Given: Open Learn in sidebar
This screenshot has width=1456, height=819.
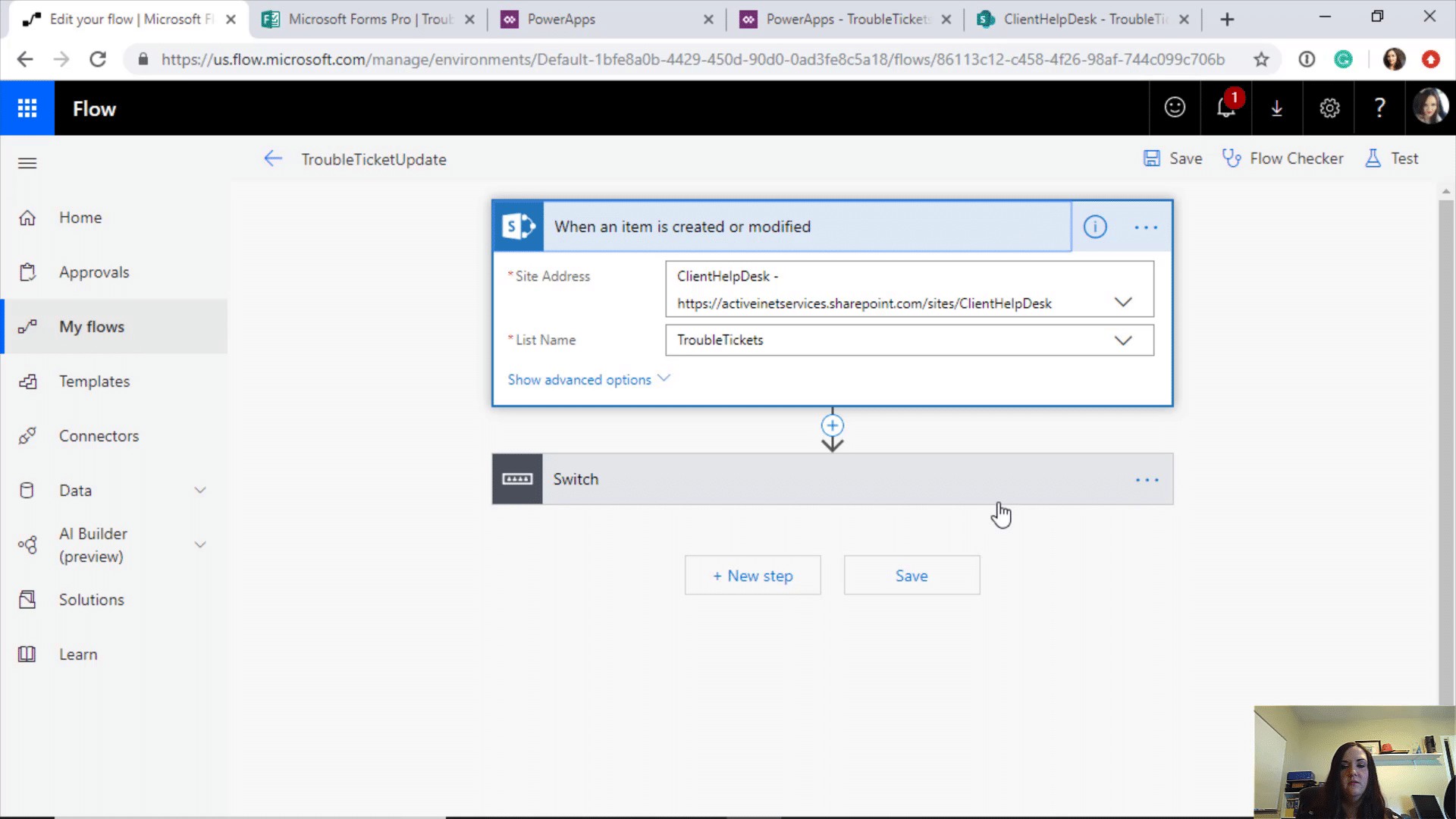Looking at the screenshot, I should 114,654.
